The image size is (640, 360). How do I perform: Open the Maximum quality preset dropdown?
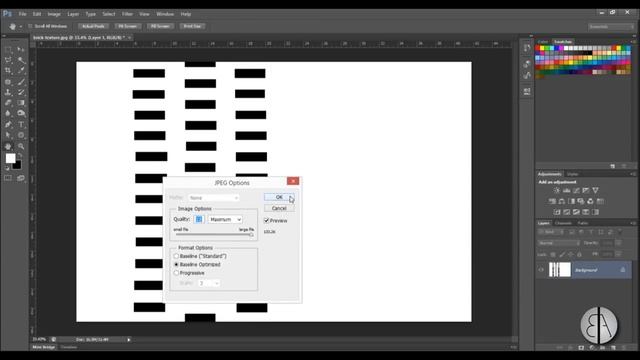(x=225, y=220)
